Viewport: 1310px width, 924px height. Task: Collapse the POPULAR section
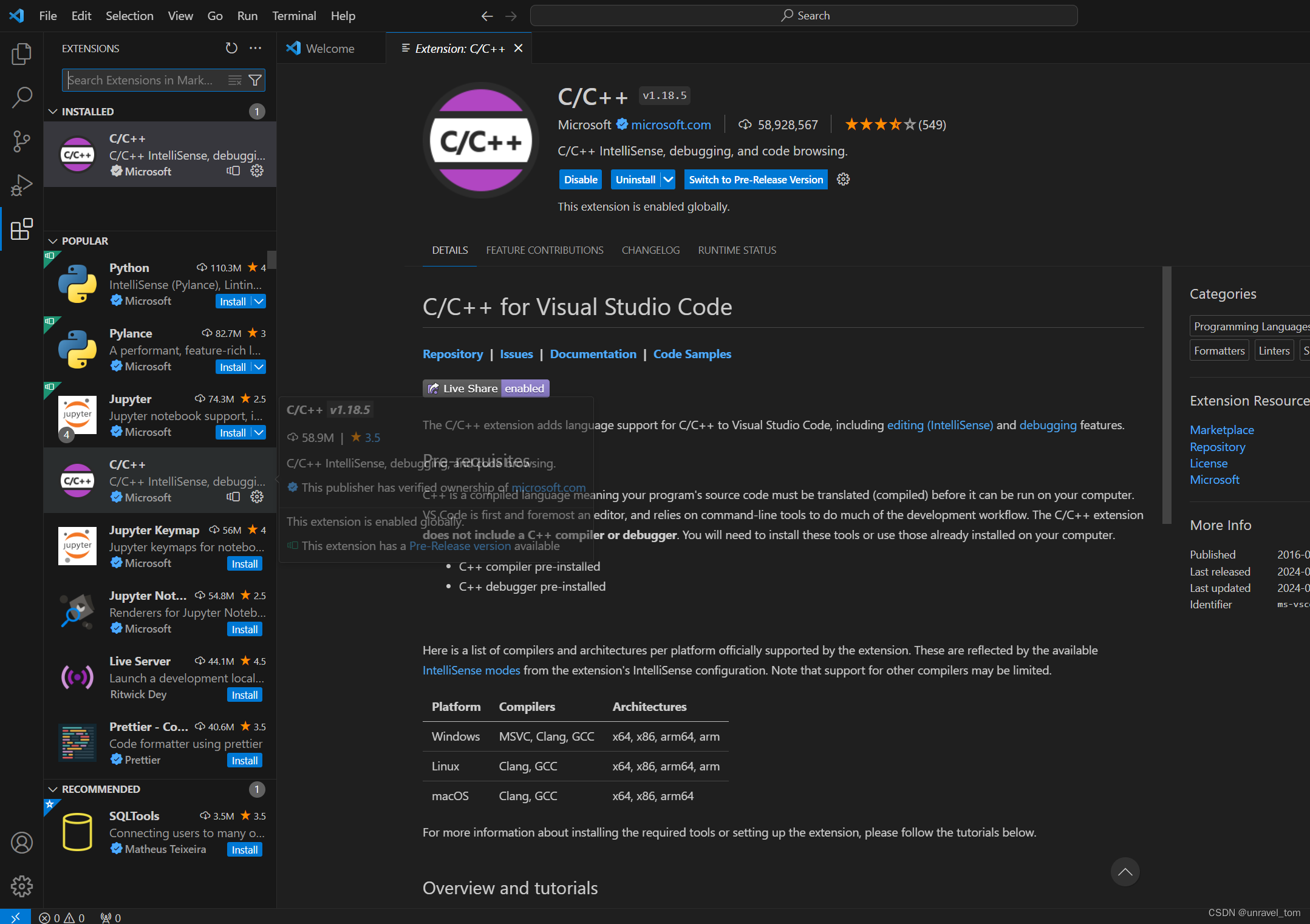pyautogui.click(x=53, y=241)
